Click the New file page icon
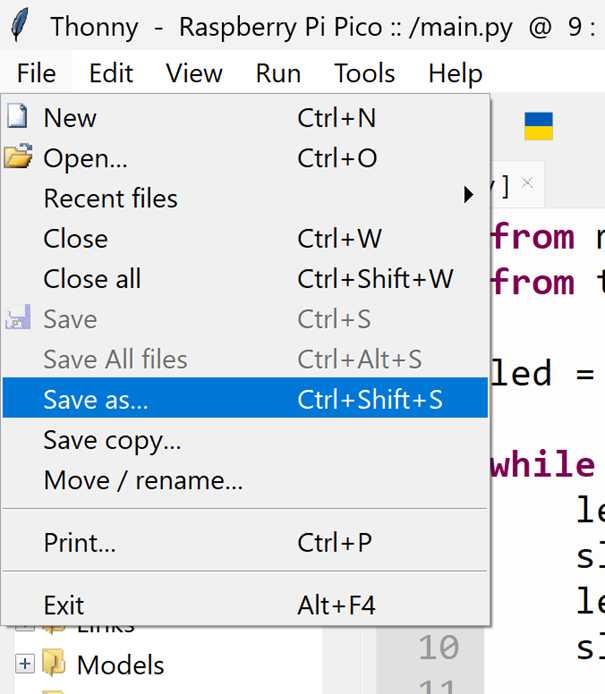This screenshot has width=605, height=694. [x=17, y=117]
